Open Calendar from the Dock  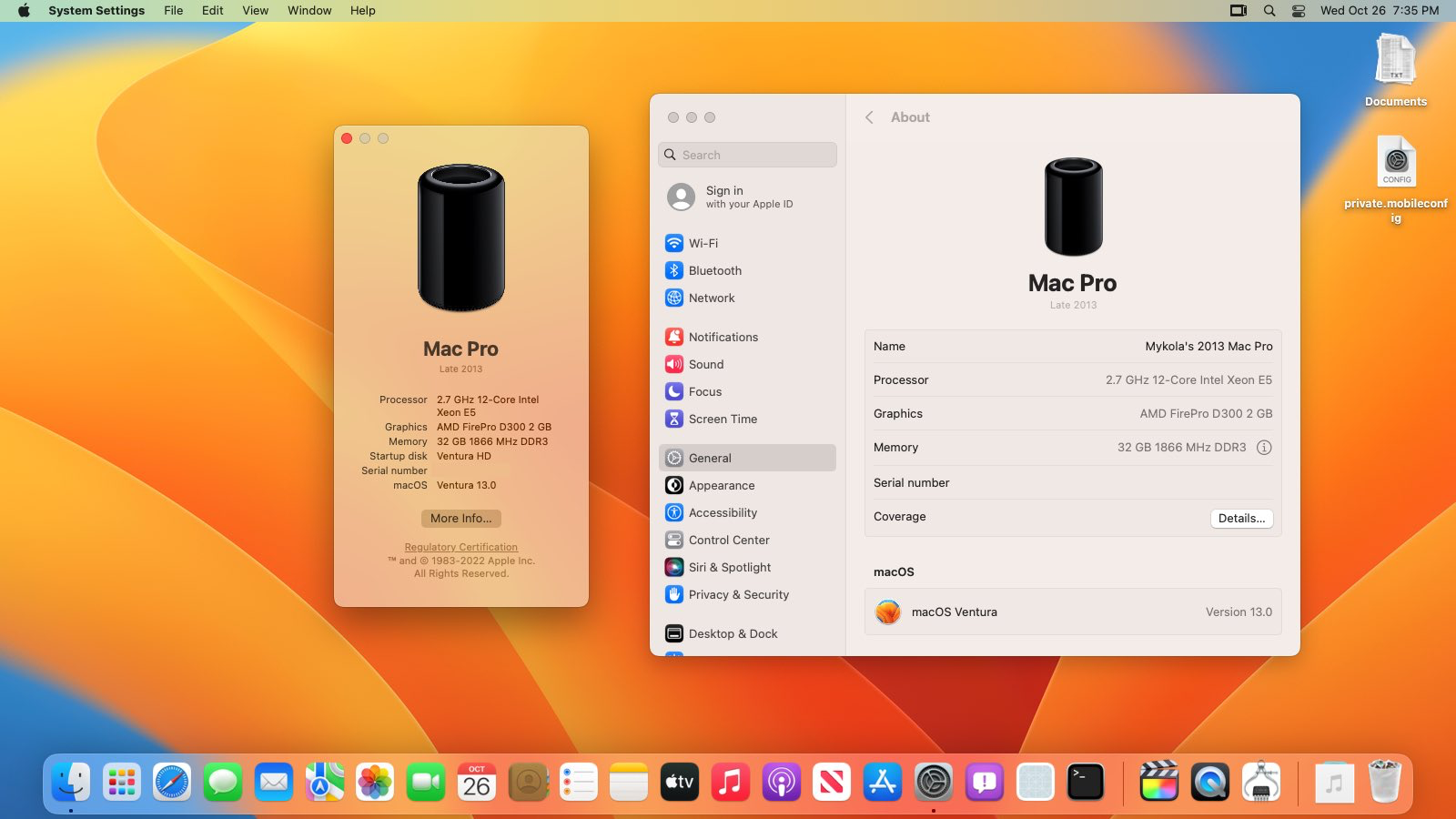(477, 782)
